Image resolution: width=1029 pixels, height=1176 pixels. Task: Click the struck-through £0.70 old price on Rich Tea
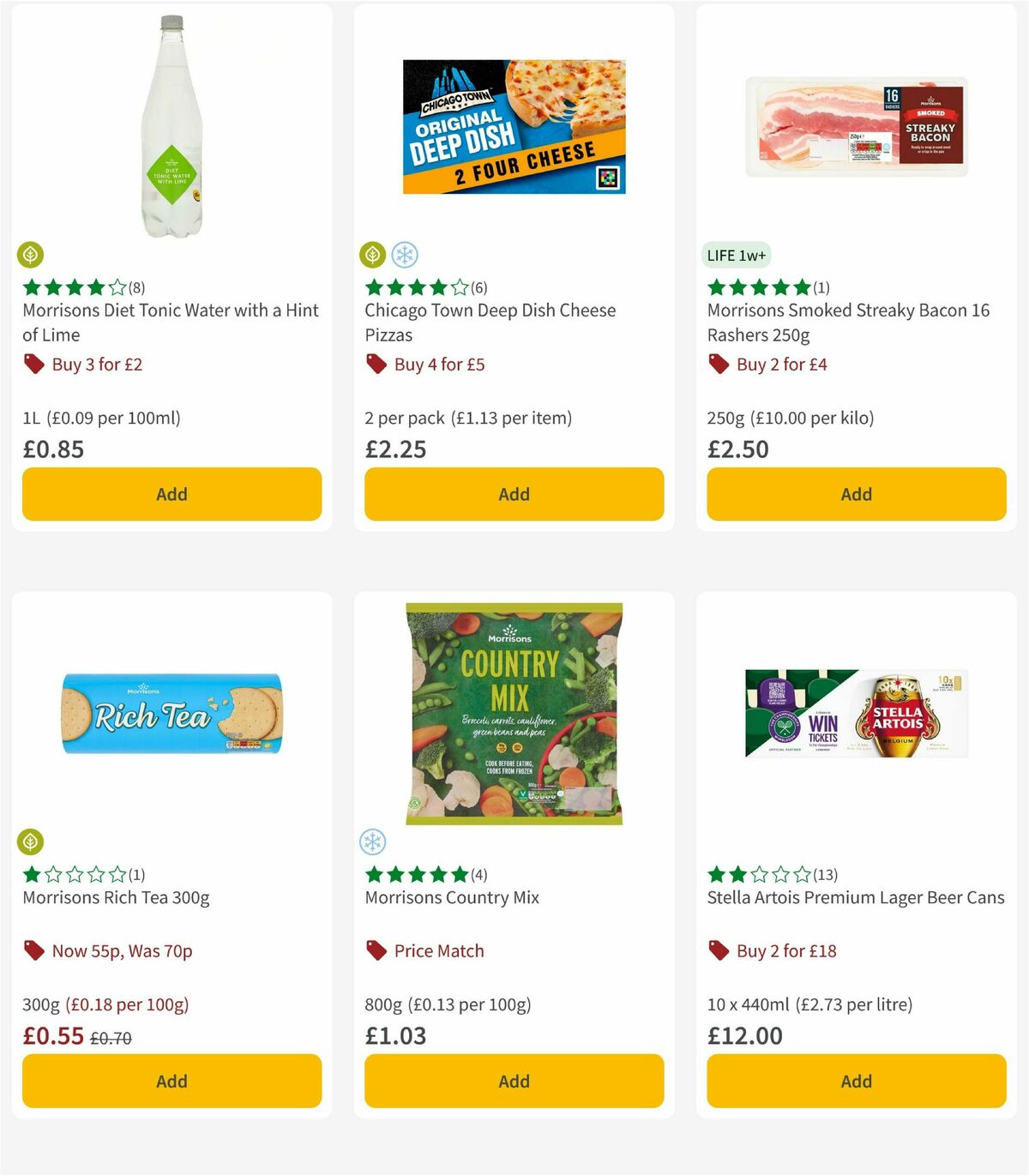pyautogui.click(x=112, y=1037)
